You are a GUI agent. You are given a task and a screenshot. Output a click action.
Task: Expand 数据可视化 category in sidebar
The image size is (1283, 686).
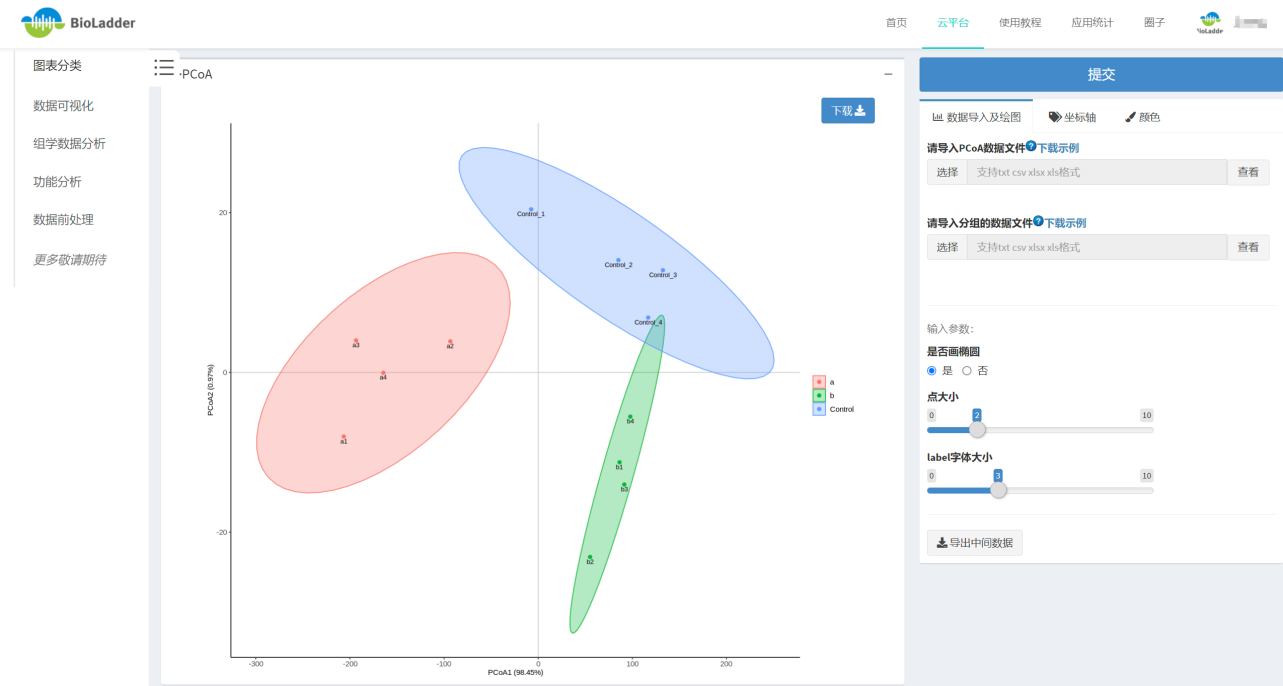(x=63, y=105)
